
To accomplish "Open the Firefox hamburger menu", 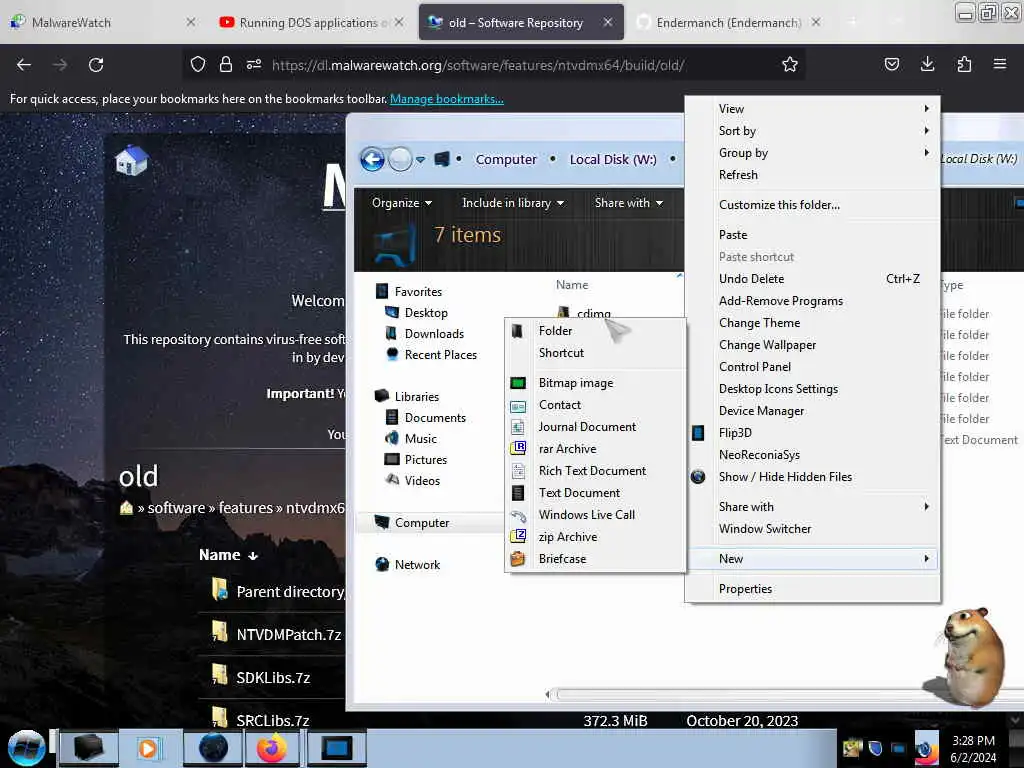I will (999, 65).
